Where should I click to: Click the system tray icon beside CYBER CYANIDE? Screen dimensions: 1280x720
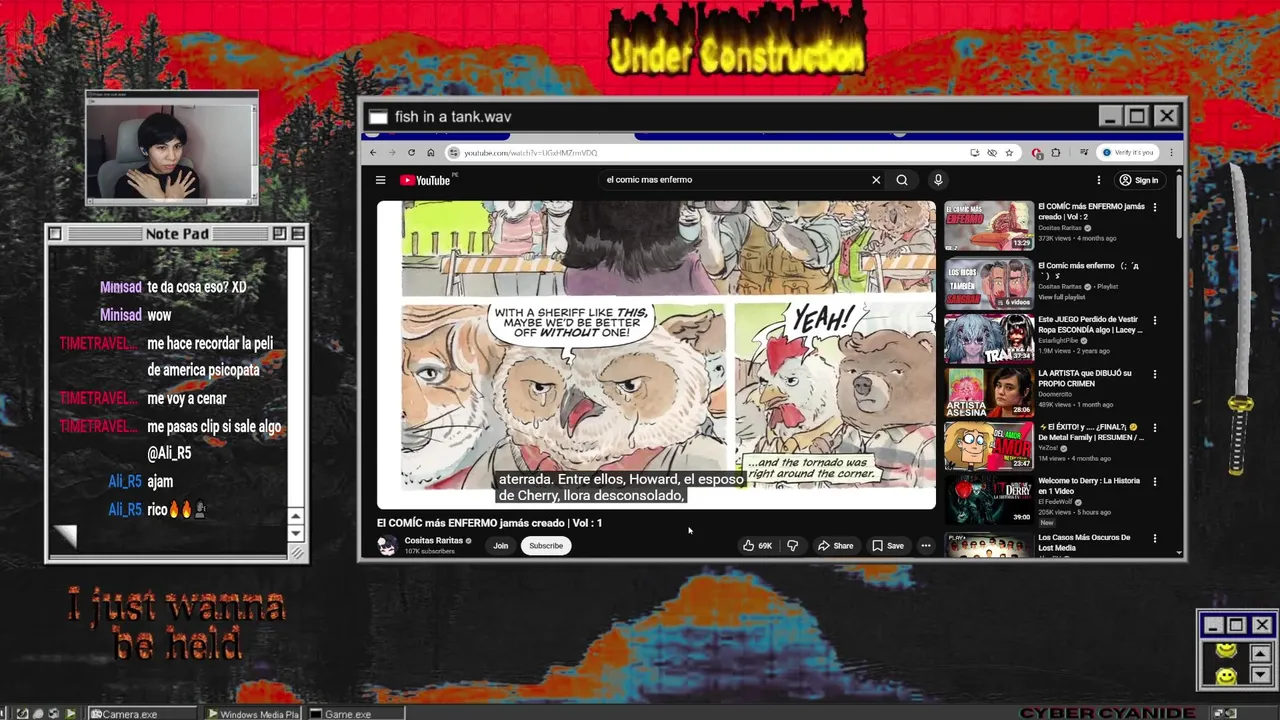tap(1218, 713)
